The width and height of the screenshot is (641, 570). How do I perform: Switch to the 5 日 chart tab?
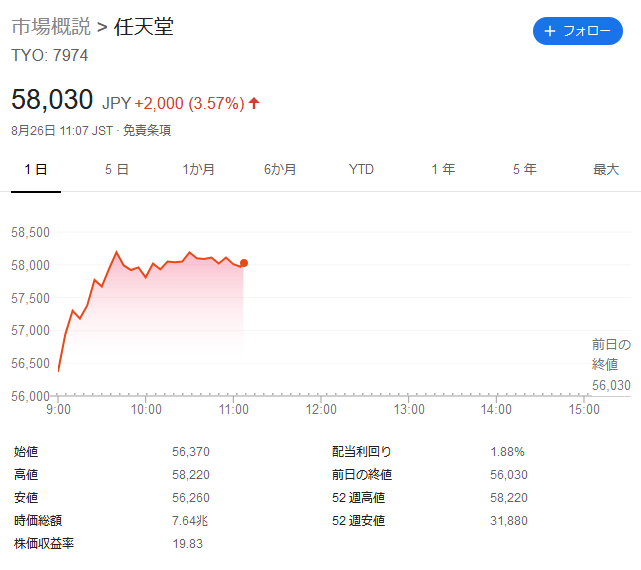[117, 169]
